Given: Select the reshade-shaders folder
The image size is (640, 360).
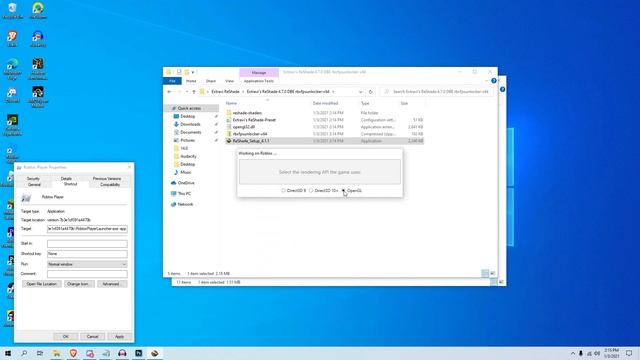Looking at the screenshot, I should [x=247, y=113].
